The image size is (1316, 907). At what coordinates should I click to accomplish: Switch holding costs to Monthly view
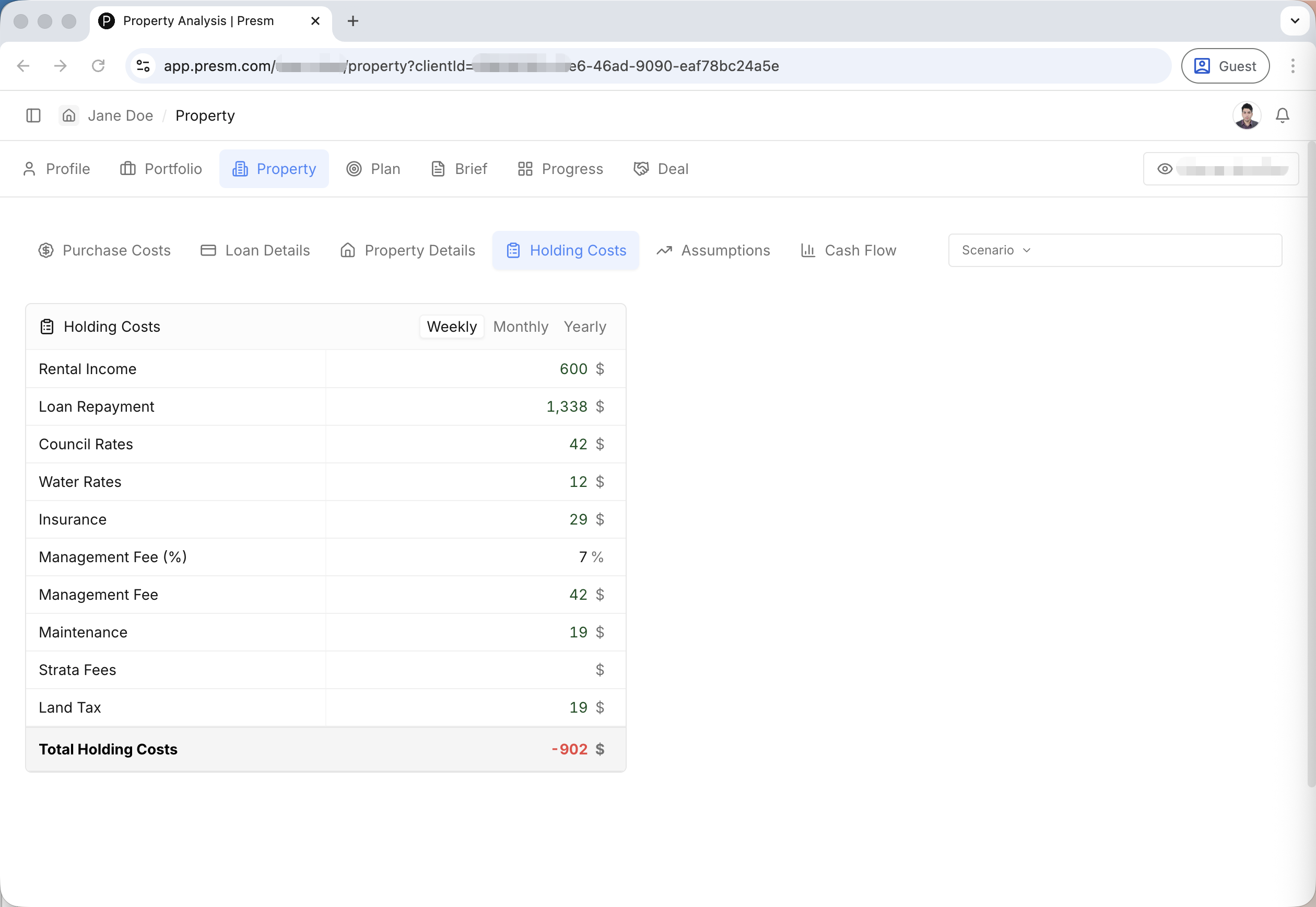(x=520, y=327)
